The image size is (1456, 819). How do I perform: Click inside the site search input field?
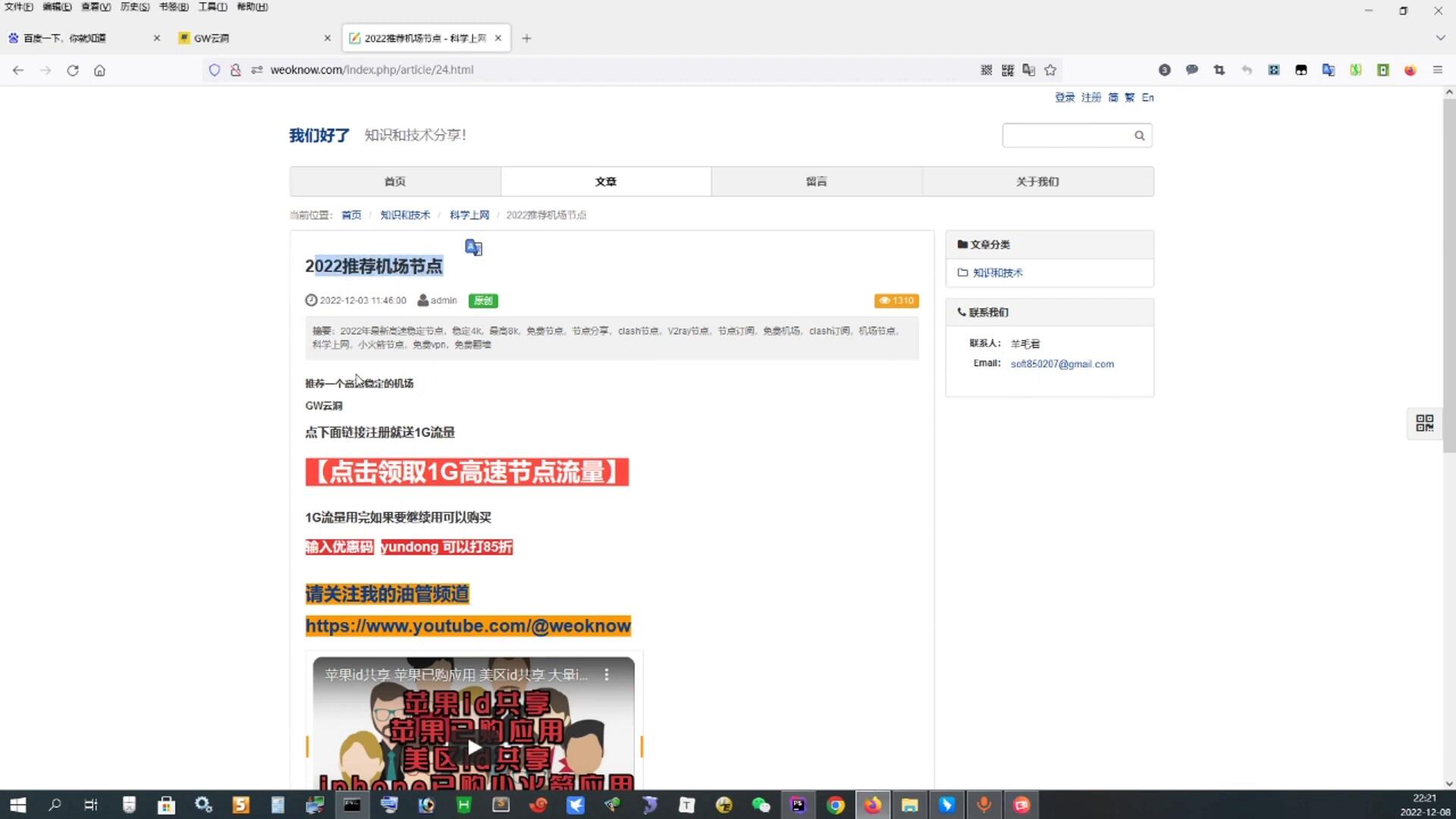[1065, 136]
